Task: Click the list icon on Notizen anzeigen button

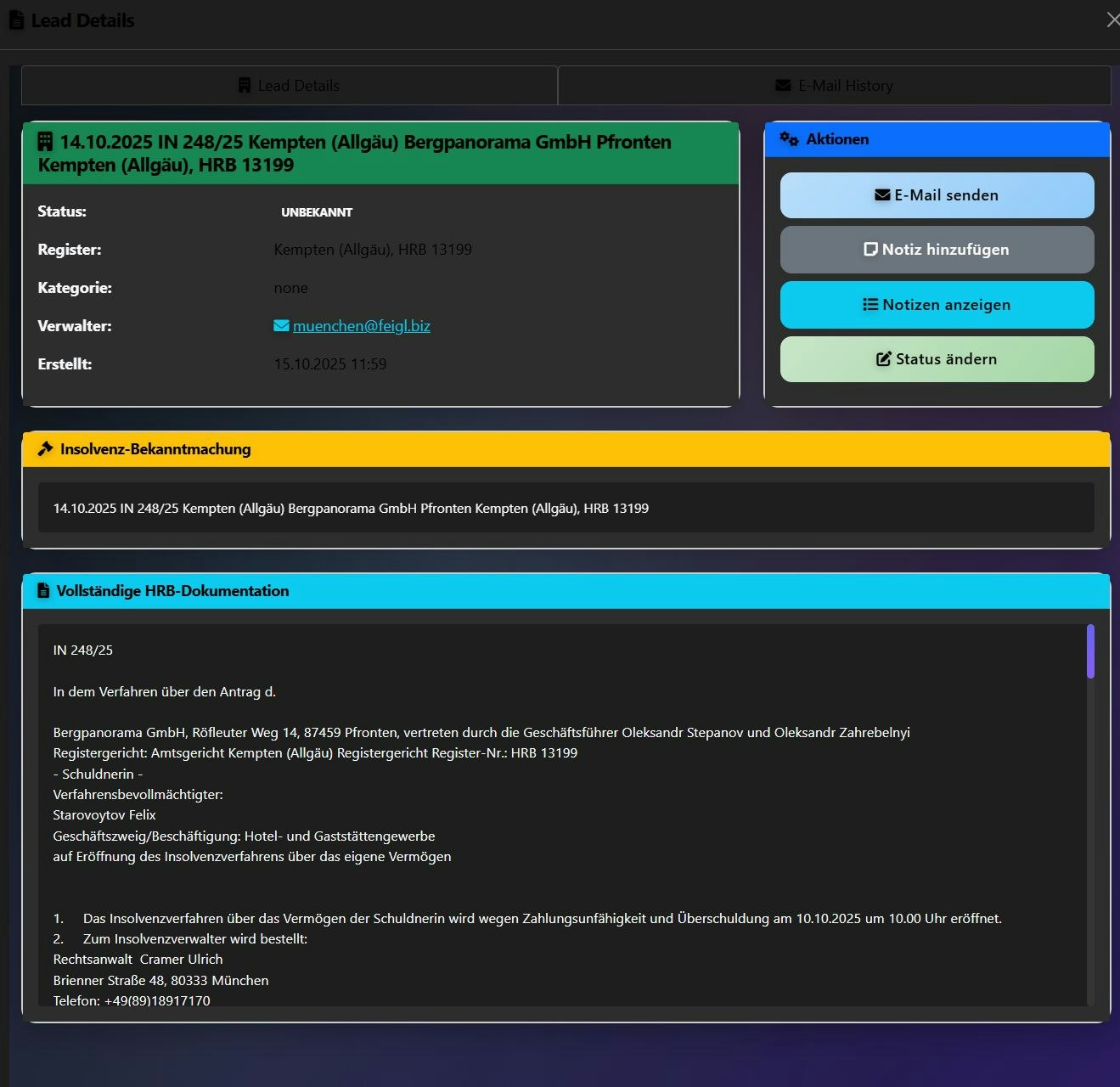Action: (x=870, y=304)
